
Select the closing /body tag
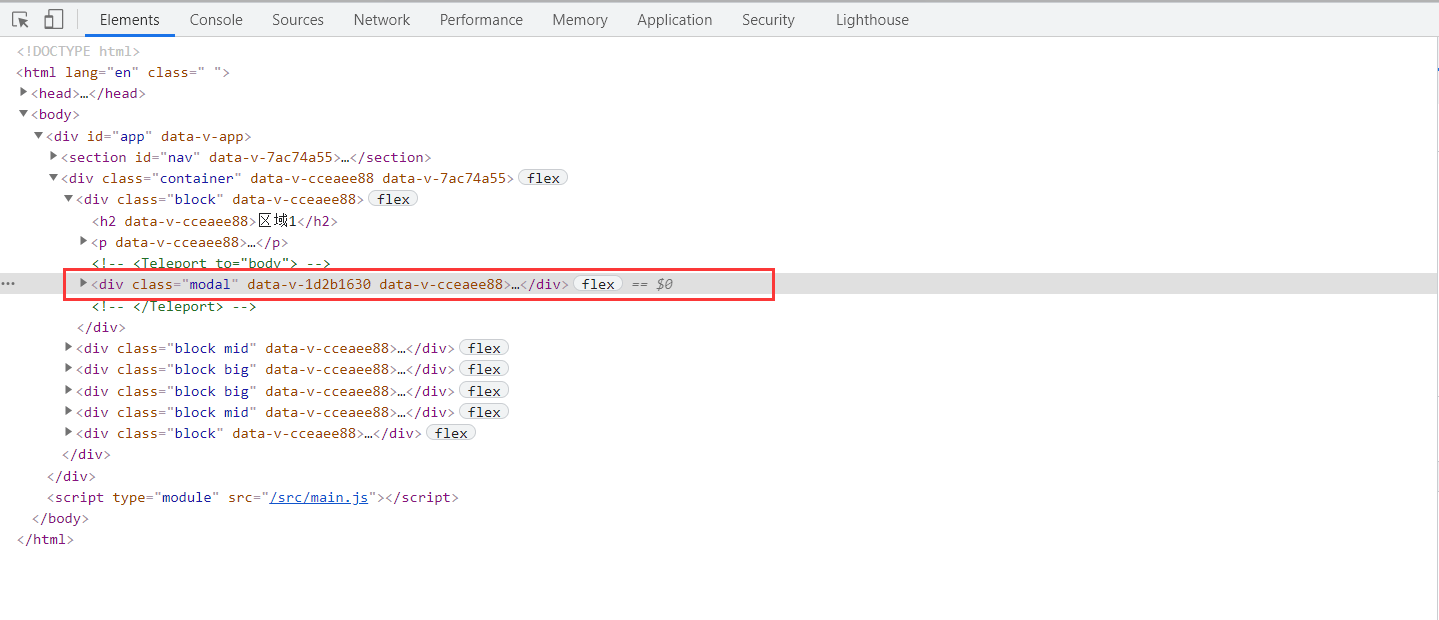point(60,518)
